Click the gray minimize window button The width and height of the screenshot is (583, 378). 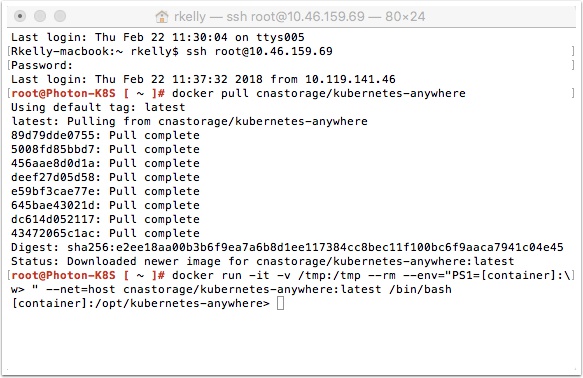(x=40, y=16)
